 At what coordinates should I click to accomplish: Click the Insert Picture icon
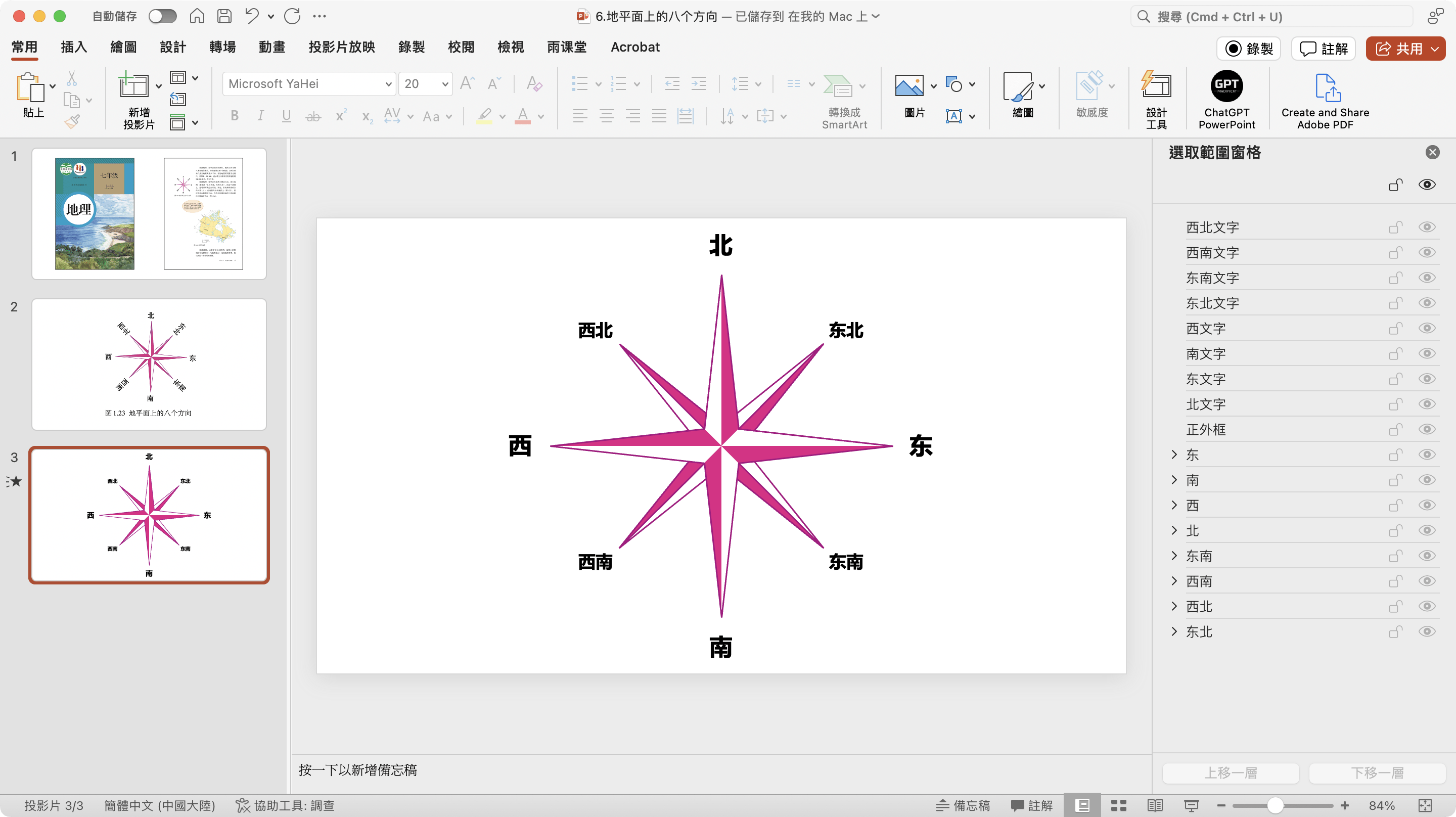[909, 85]
